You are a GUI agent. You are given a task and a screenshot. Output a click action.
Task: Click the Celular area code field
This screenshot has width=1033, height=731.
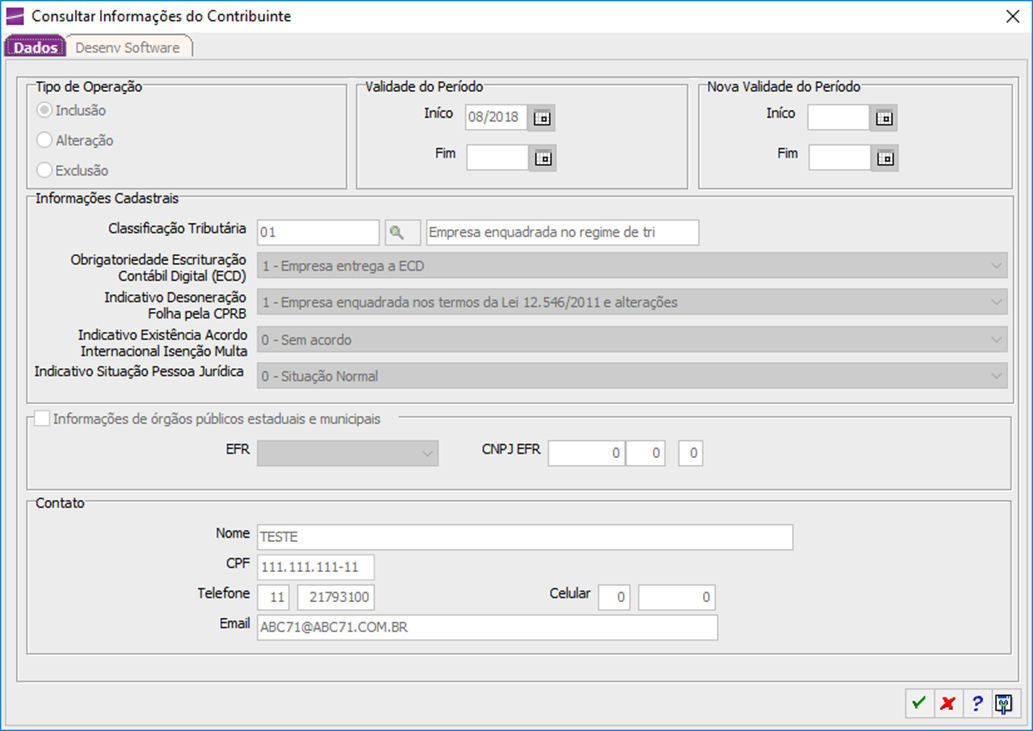614,597
